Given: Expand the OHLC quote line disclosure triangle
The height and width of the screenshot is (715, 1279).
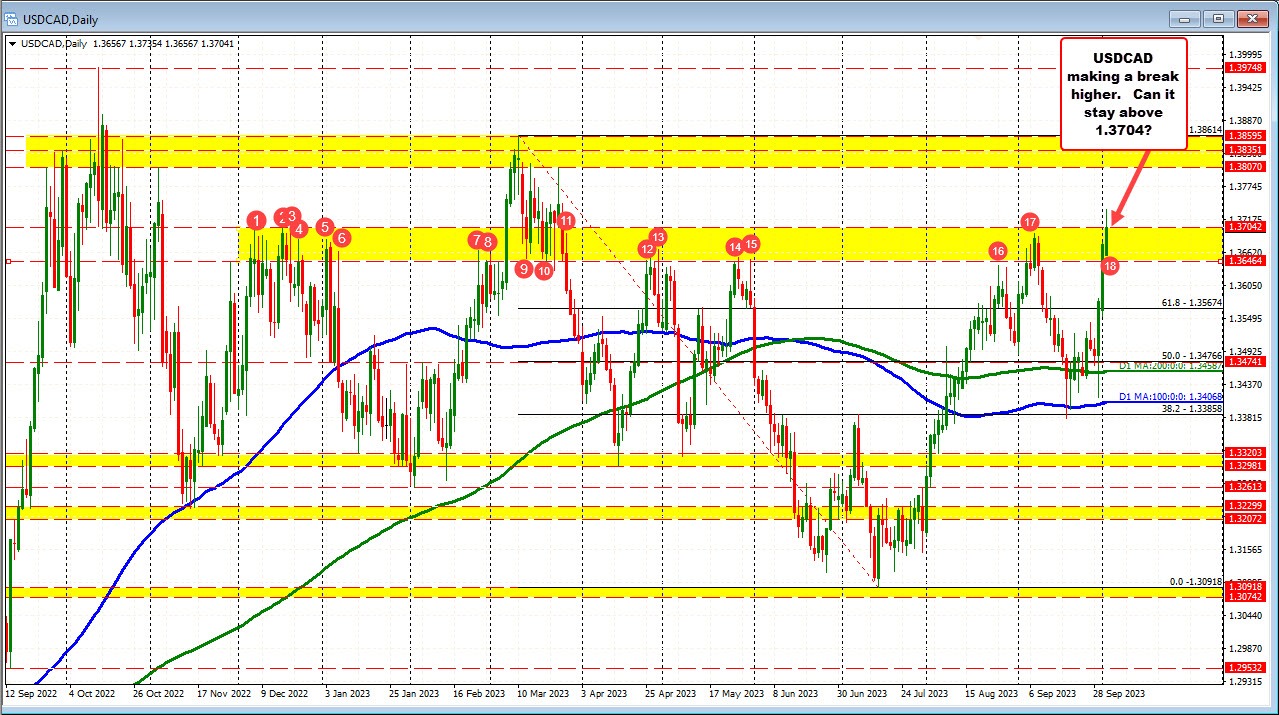Looking at the screenshot, I should [10, 43].
